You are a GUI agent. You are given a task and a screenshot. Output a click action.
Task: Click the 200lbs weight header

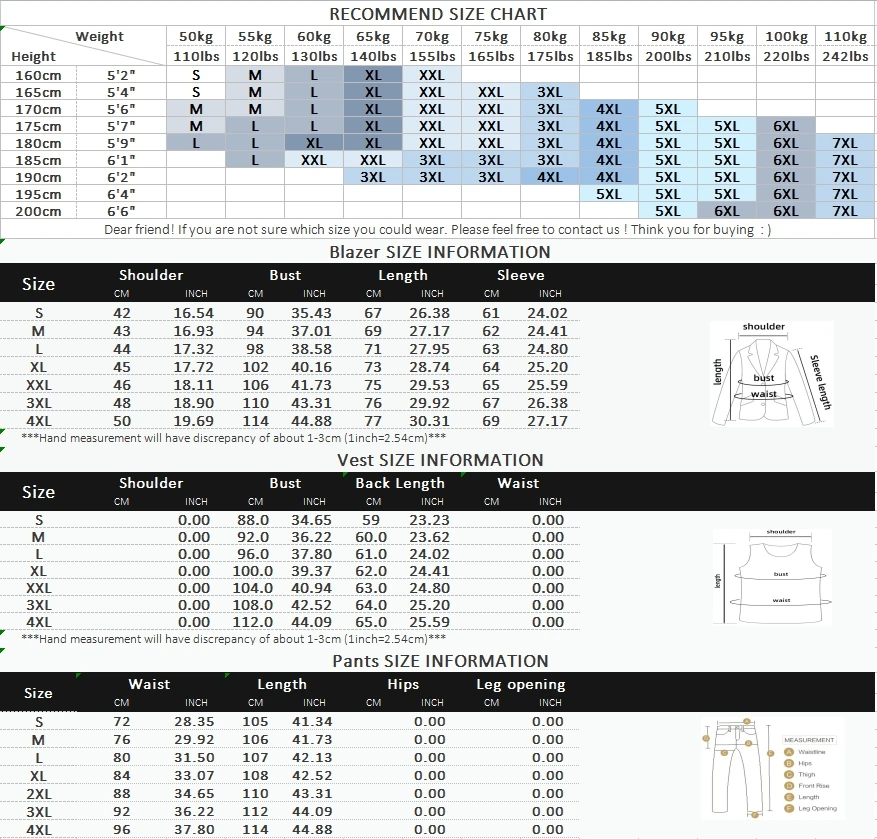click(x=668, y=56)
